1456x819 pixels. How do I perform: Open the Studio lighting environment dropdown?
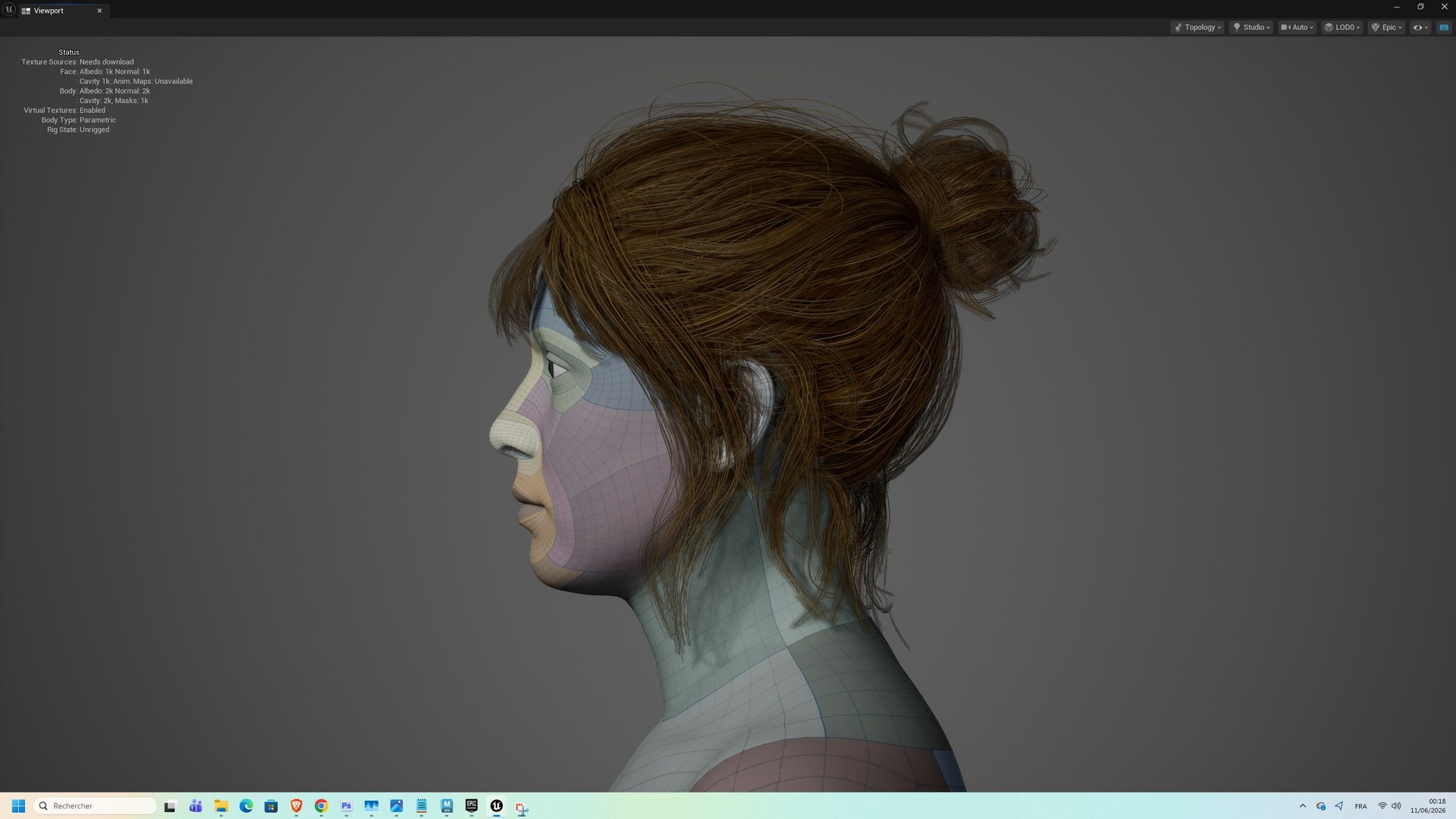1251,27
